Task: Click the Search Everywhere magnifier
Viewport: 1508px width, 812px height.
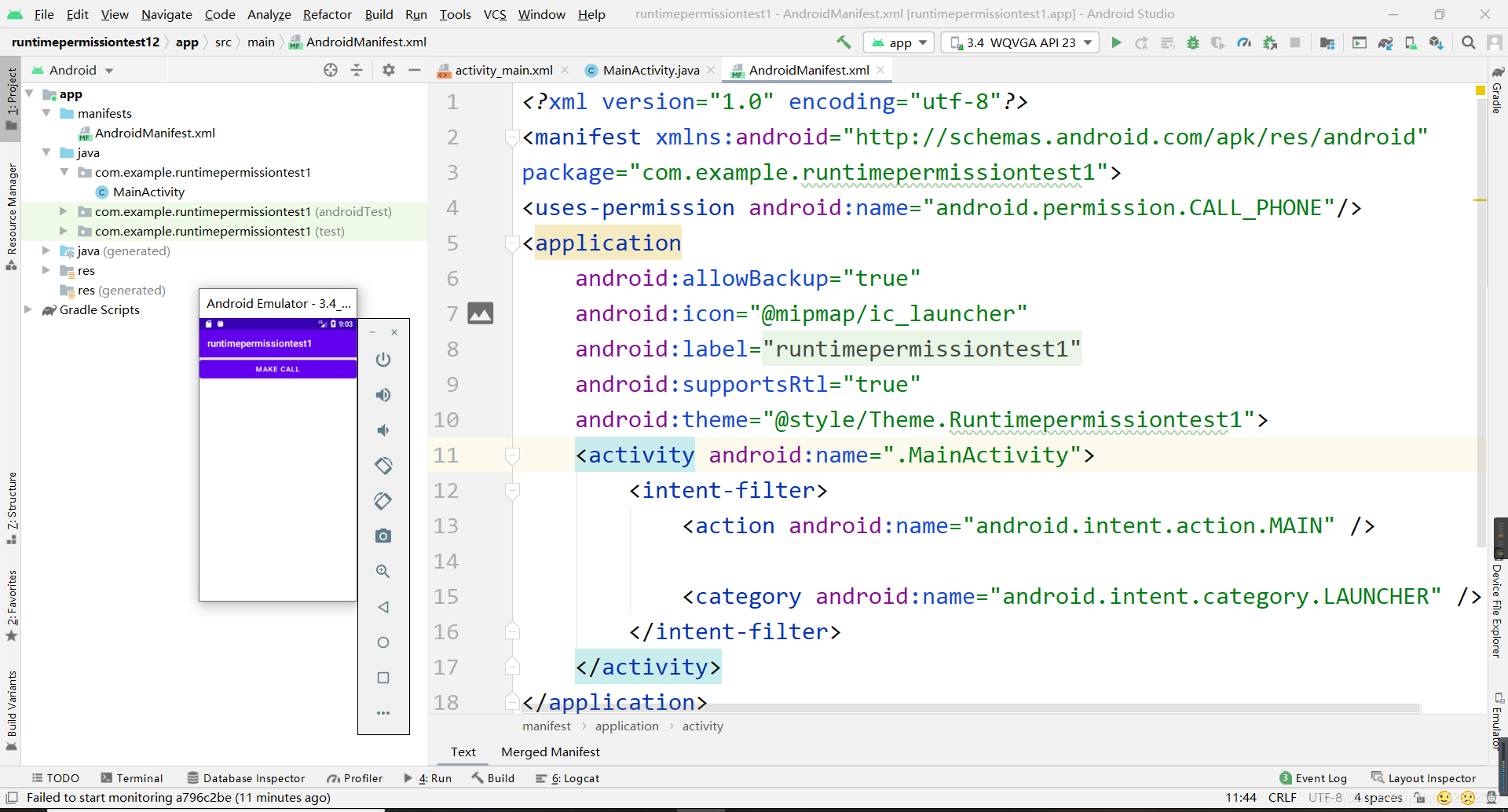Action: (x=1468, y=42)
